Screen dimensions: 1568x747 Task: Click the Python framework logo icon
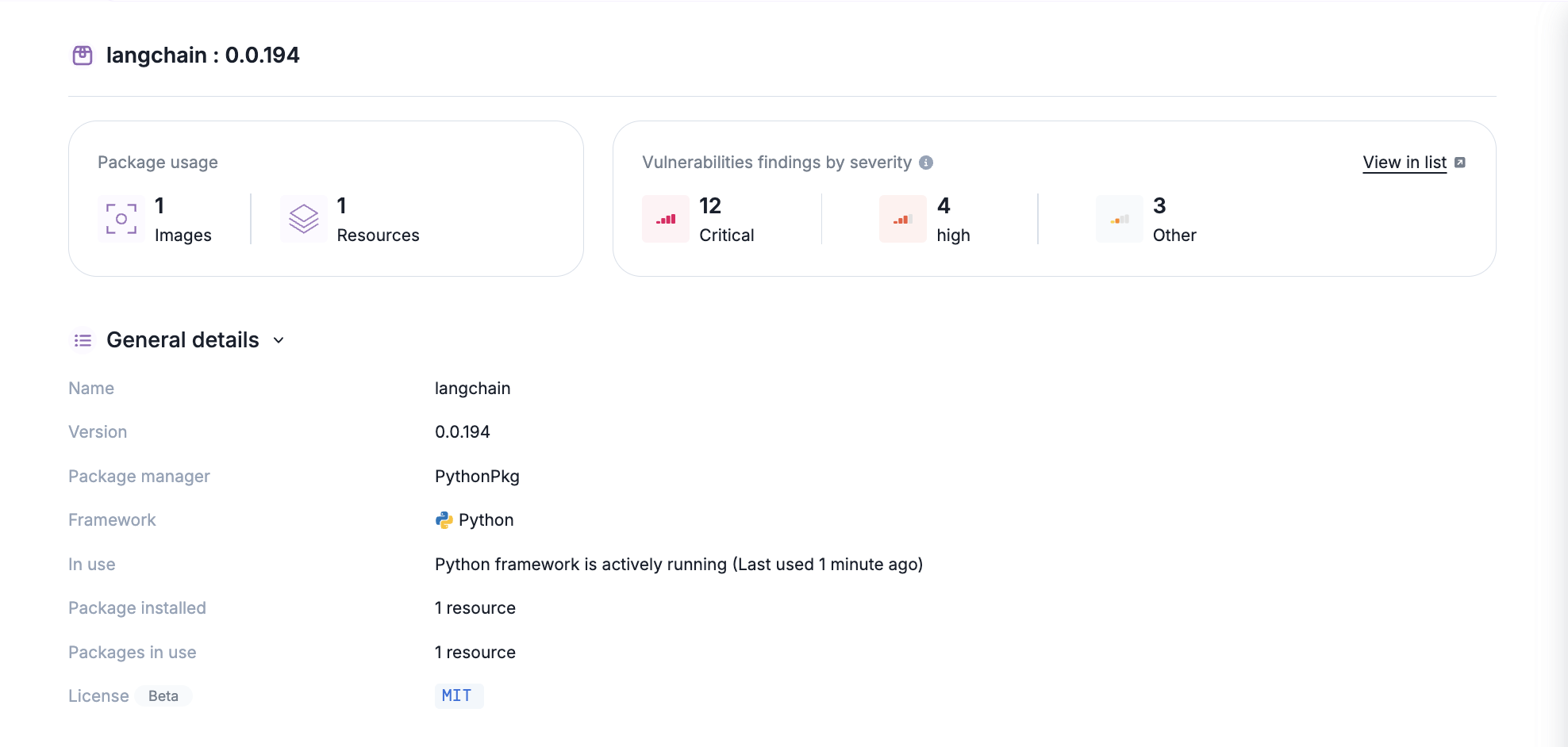tap(443, 520)
